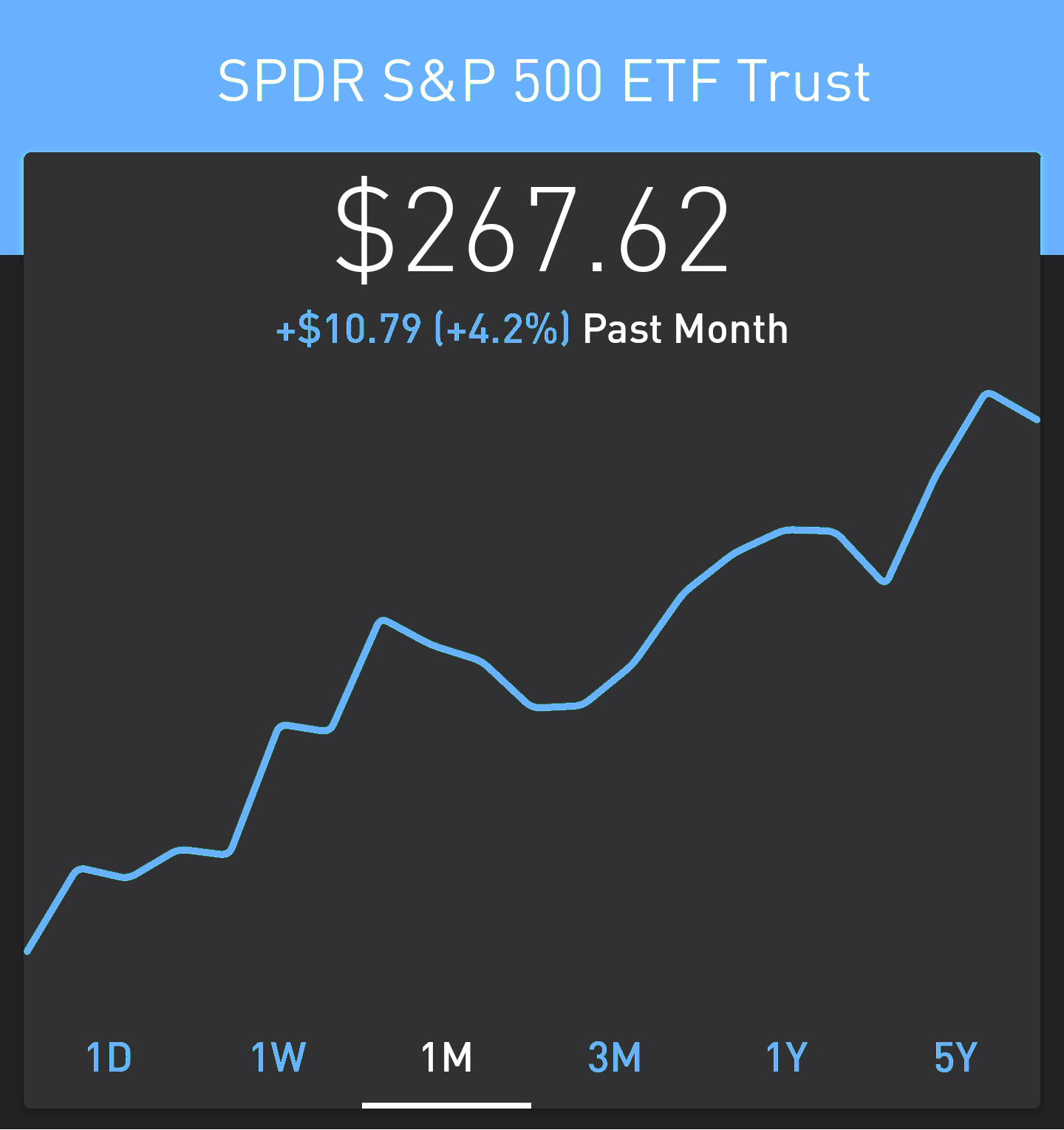
Task: Tap the Past Month label
Action: pos(685,329)
